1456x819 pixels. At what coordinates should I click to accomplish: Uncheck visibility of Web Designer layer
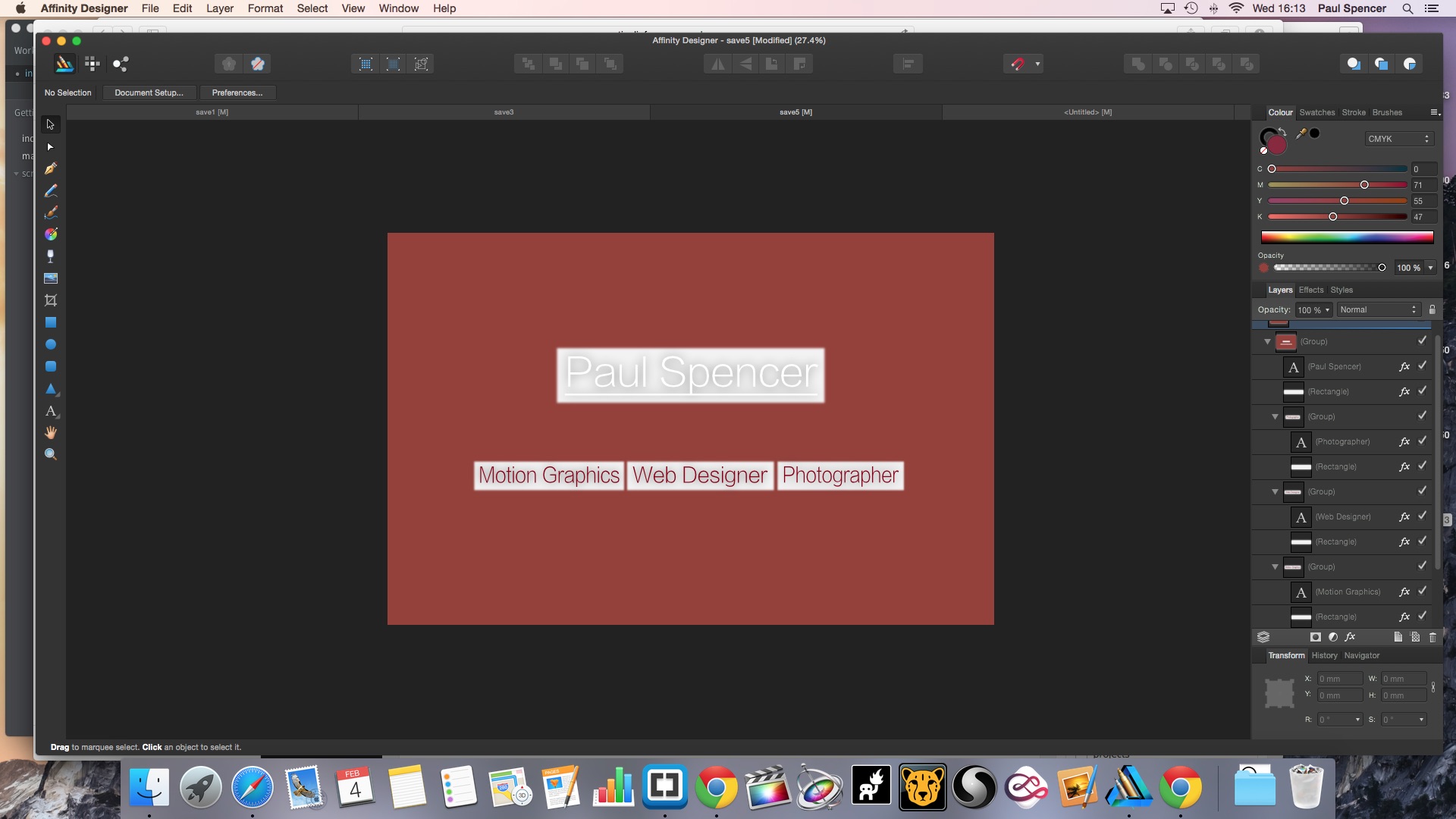tap(1422, 516)
